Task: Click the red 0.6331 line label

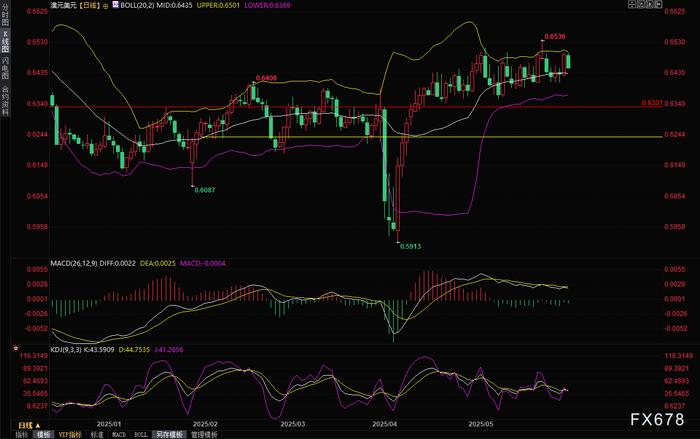Action: pos(652,103)
